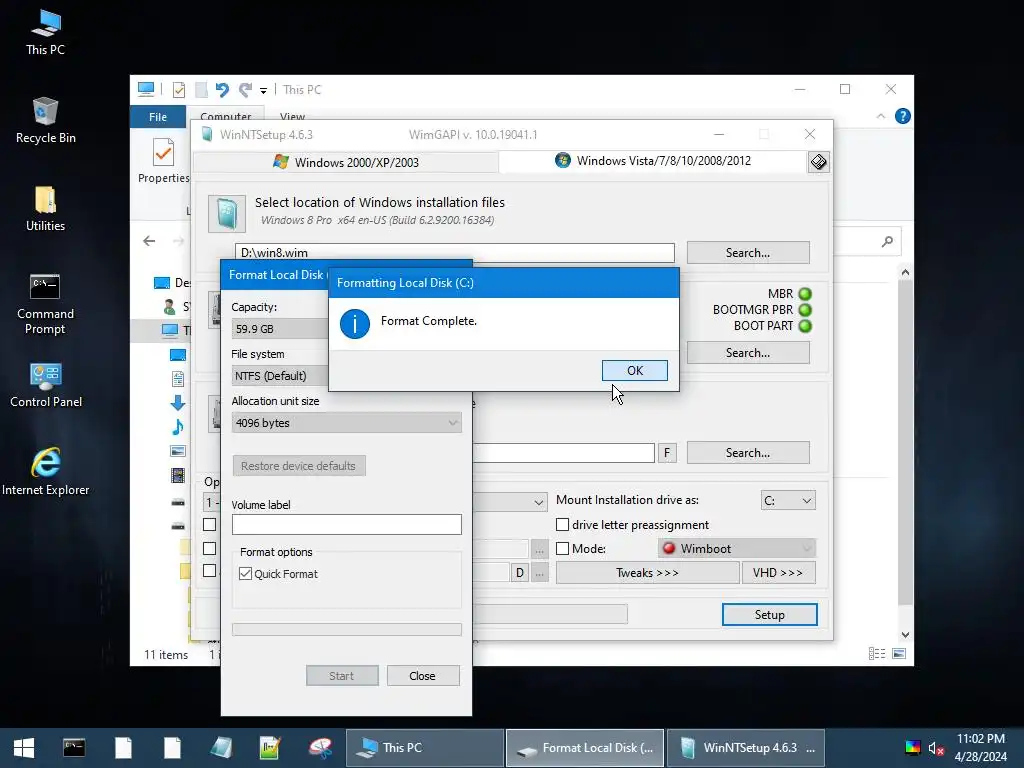The width and height of the screenshot is (1024, 768).
Task: Enable drive letter preassignment checkbox
Action: 562,524
